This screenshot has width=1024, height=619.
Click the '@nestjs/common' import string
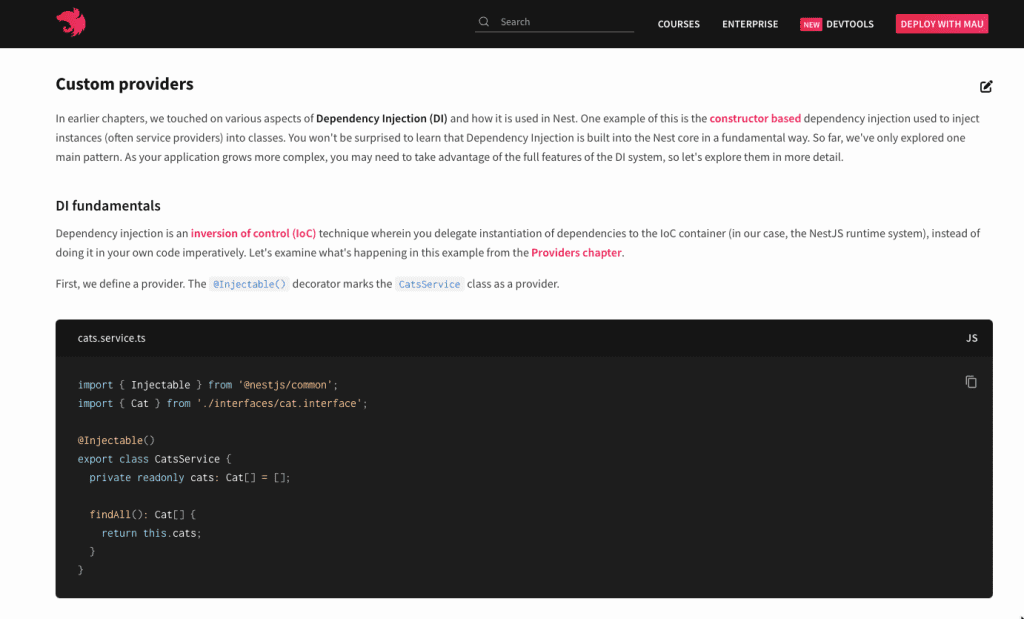[x=285, y=385]
